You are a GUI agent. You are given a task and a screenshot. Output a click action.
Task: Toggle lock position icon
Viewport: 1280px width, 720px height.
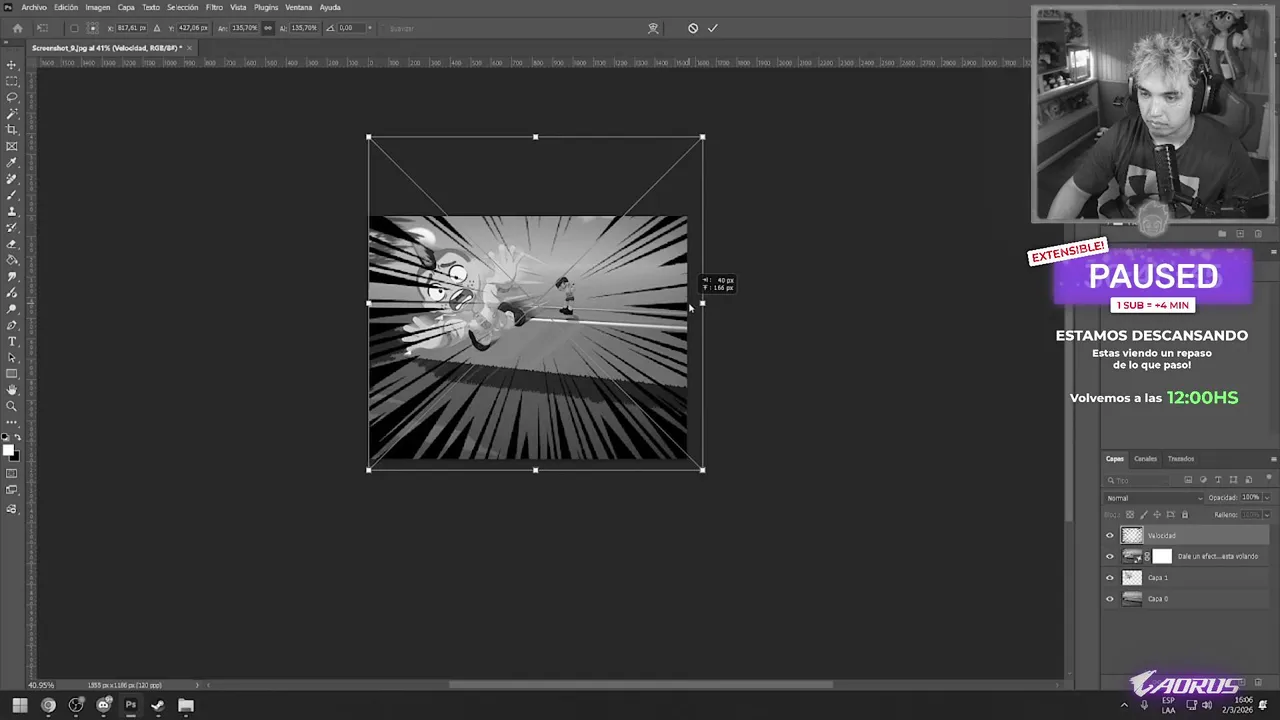click(1157, 515)
